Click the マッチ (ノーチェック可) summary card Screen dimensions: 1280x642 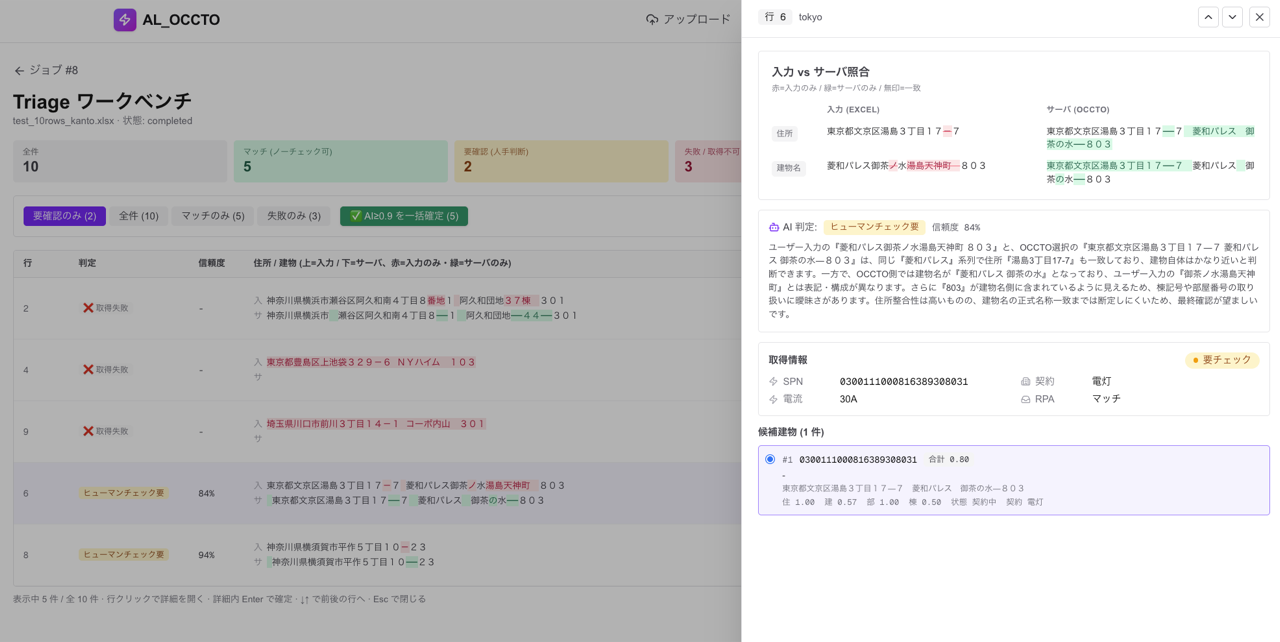[341, 161]
